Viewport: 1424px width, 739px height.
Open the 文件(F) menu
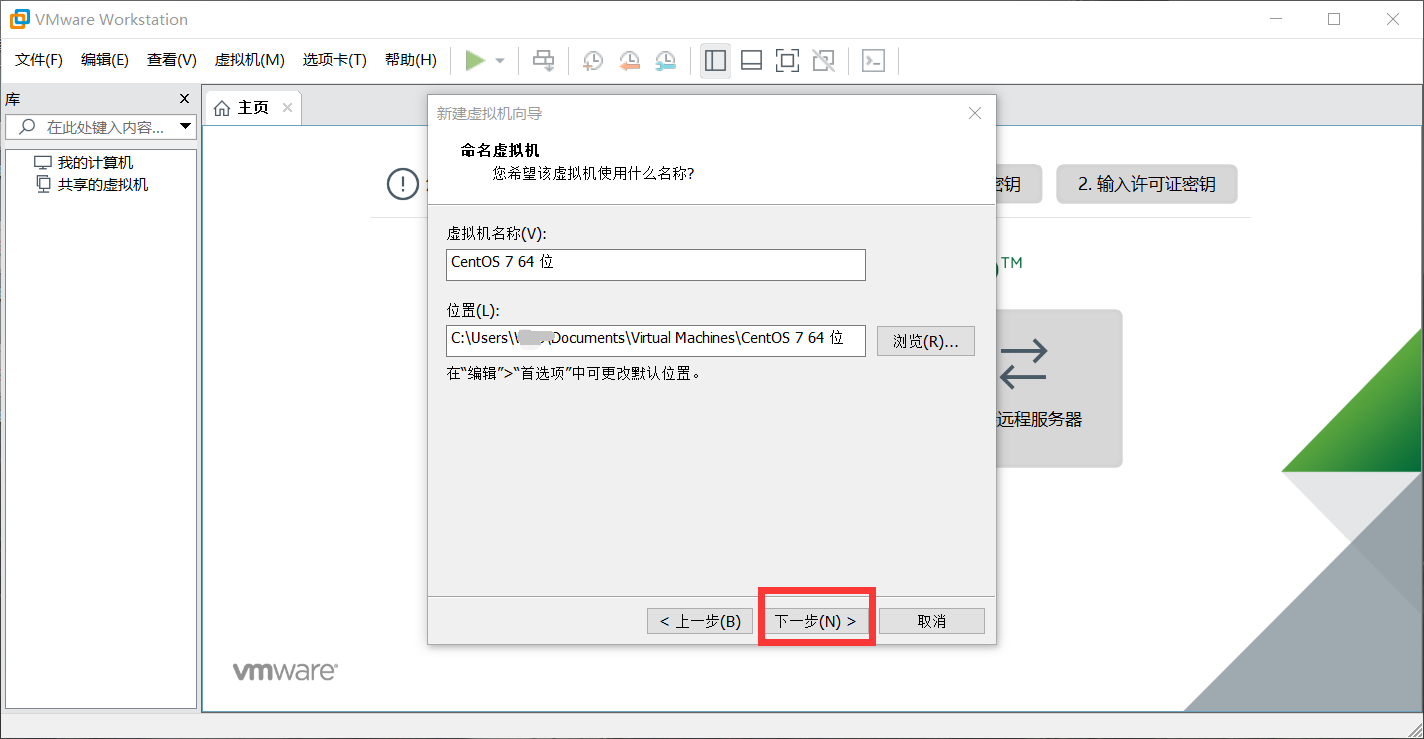pyautogui.click(x=39, y=60)
